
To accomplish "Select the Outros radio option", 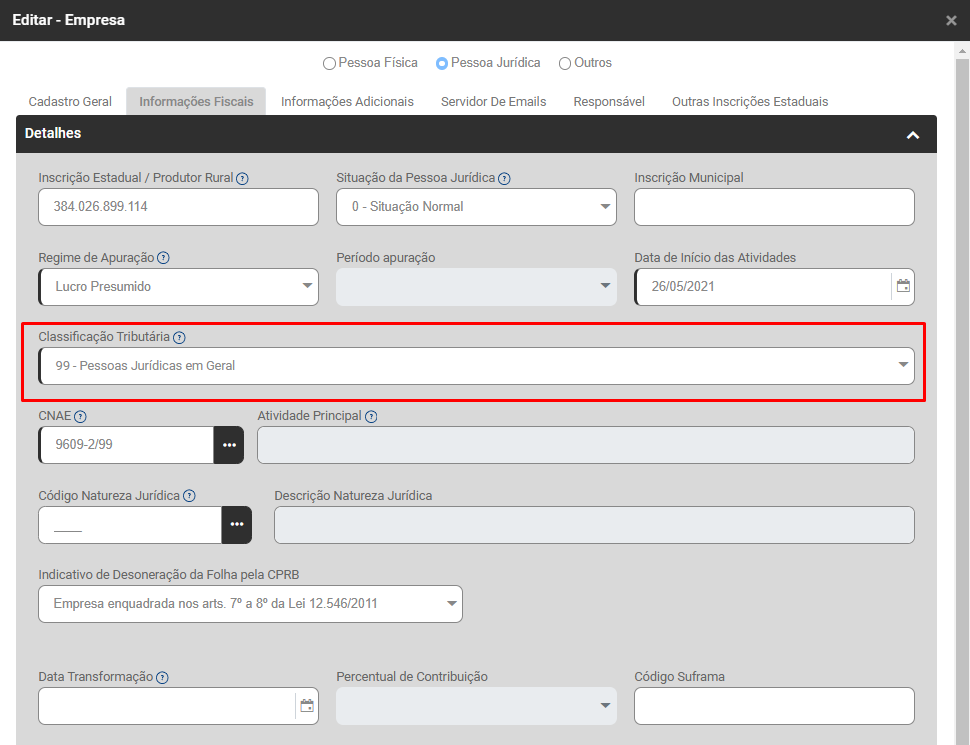I will [565, 64].
